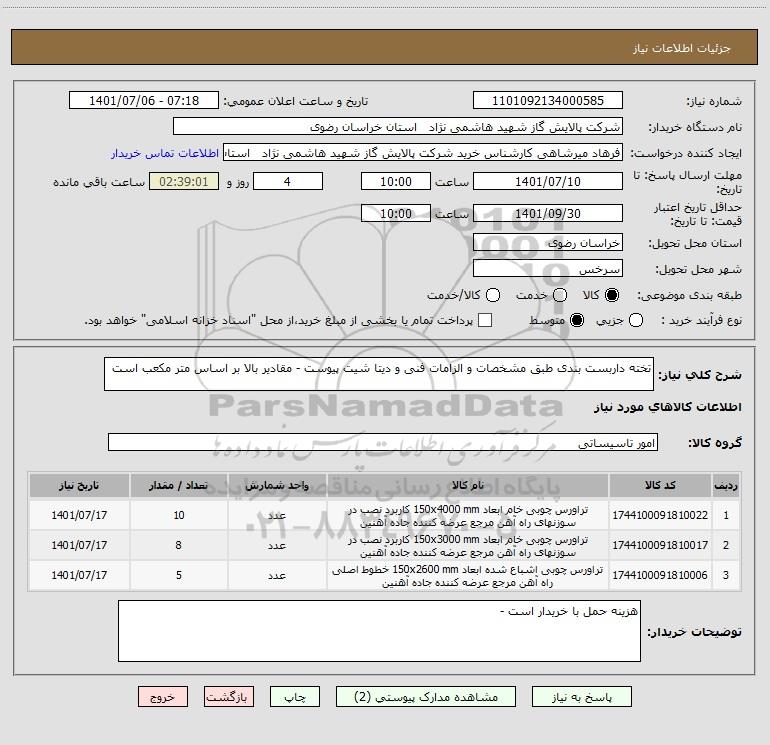Select the کالا radio button

[x=612, y=295]
